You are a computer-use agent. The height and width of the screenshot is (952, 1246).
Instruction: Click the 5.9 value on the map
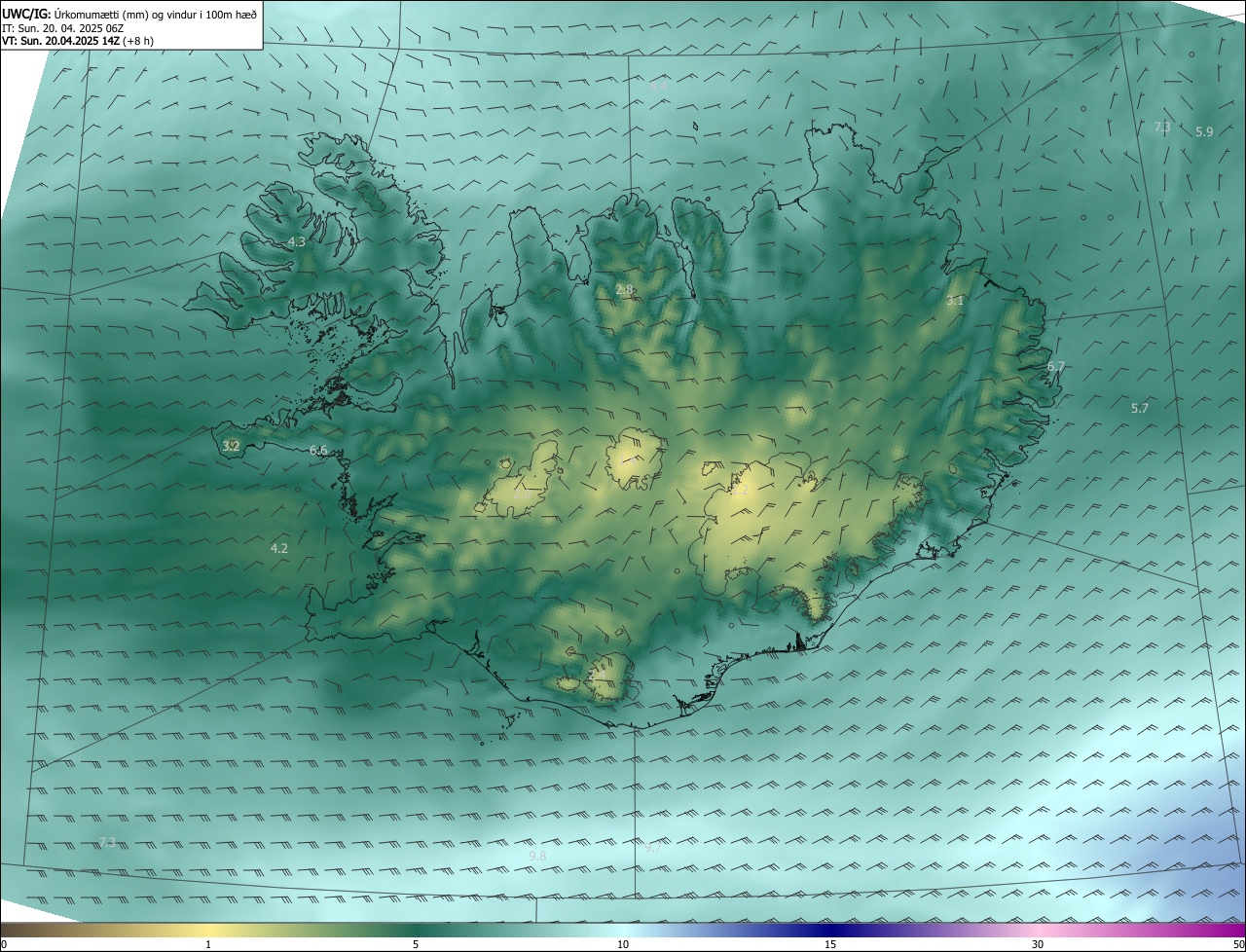click(x=1204, y=131)
